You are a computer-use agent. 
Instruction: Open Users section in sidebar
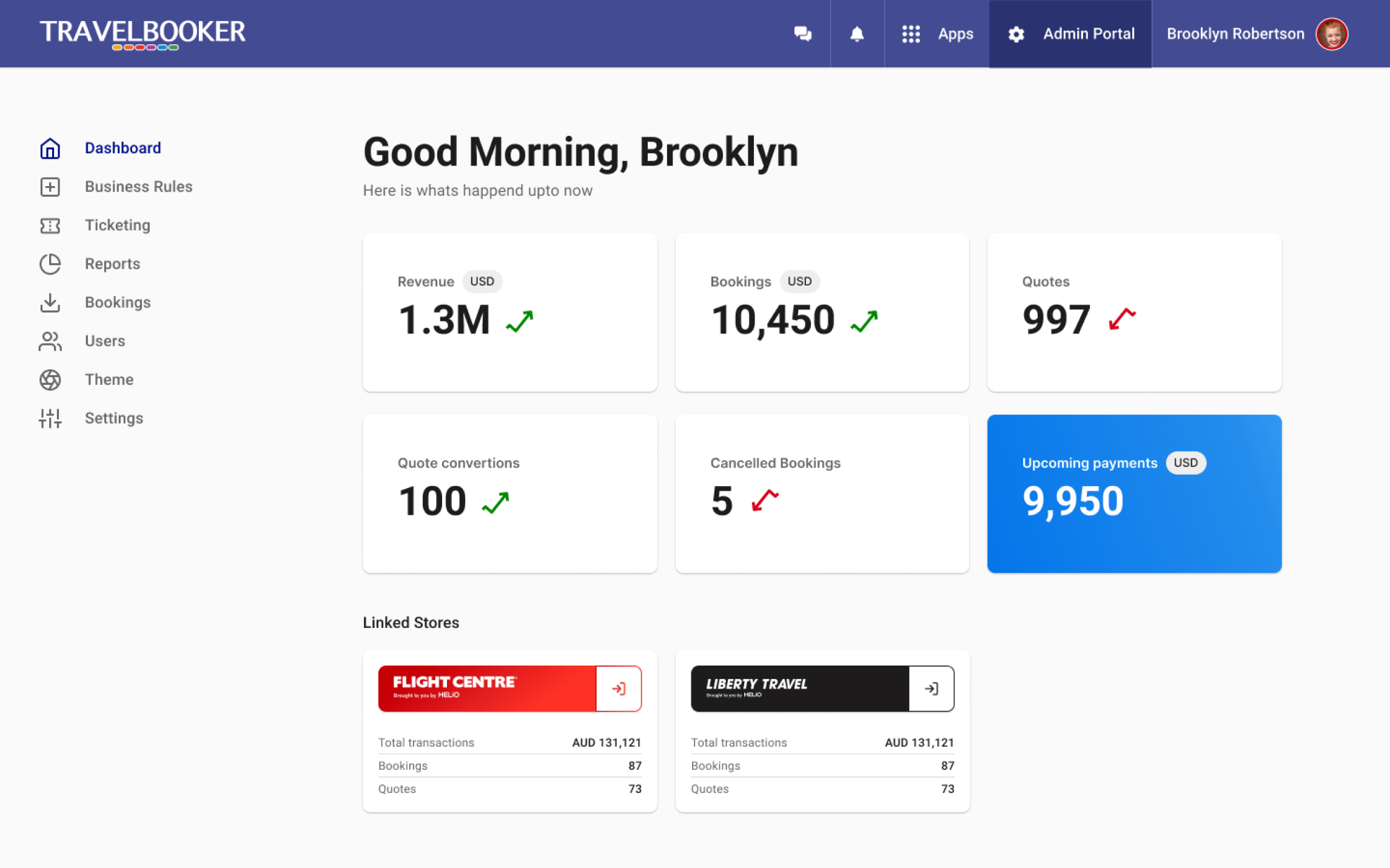[105, 341]
